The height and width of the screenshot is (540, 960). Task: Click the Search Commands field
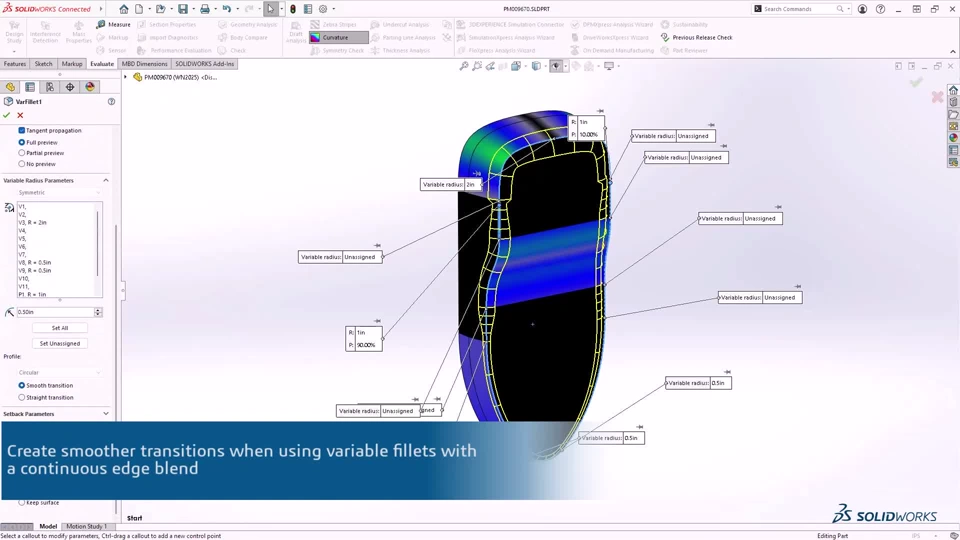point(801,9)
